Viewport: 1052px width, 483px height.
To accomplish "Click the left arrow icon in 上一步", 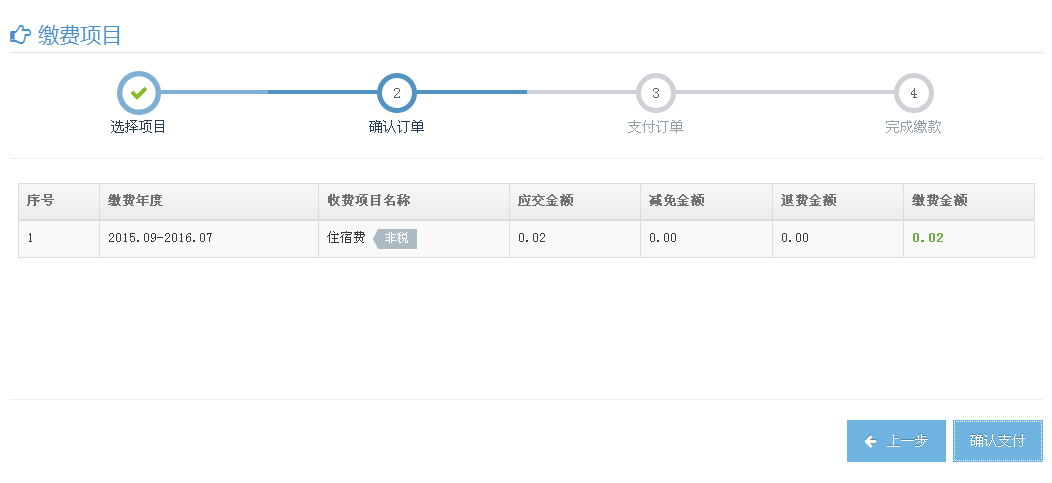I will click(x=871, y=441).
